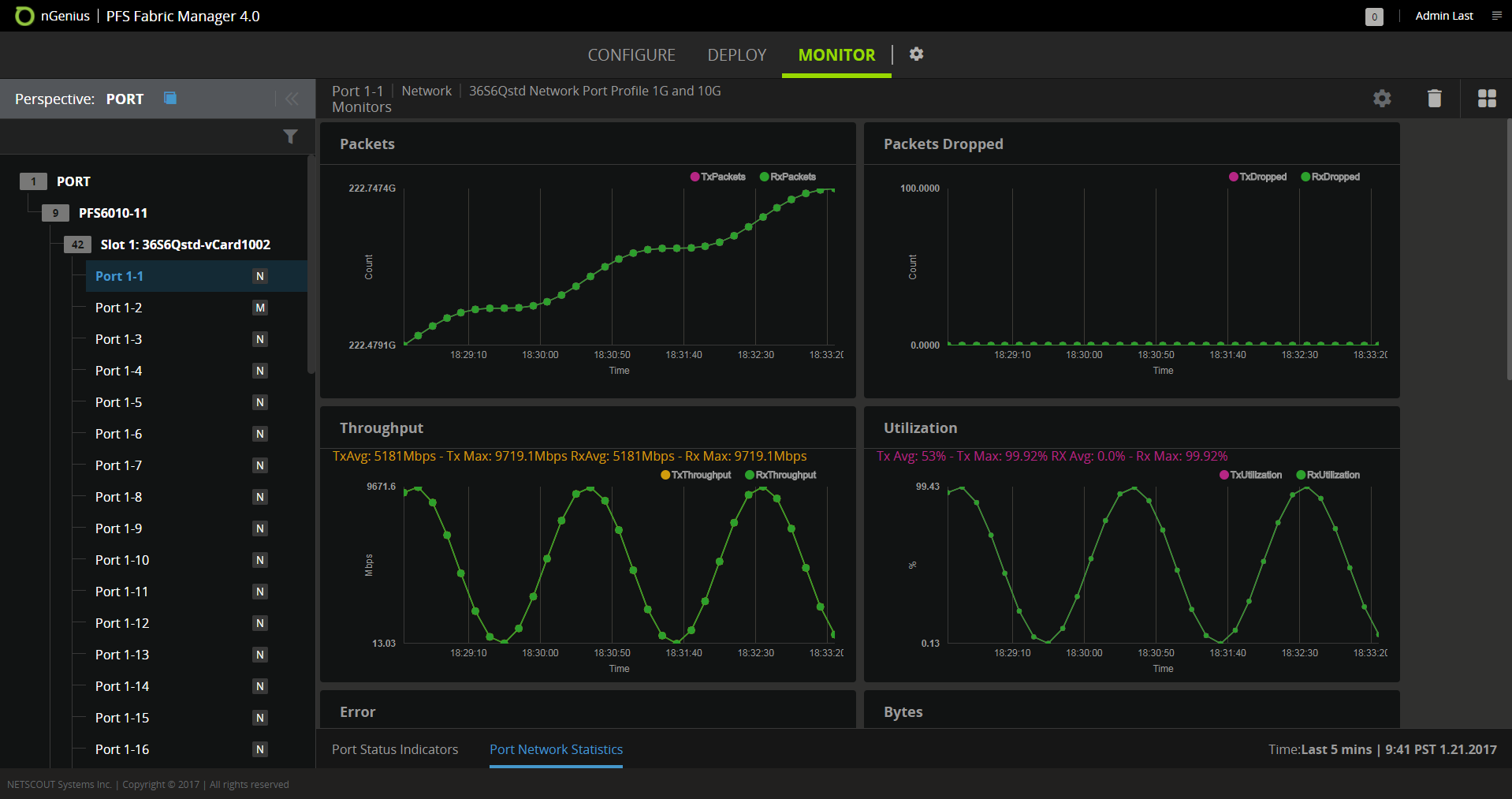1512x799 pixels.
Task: Click the Packets panel title
Action: [367, 144]
